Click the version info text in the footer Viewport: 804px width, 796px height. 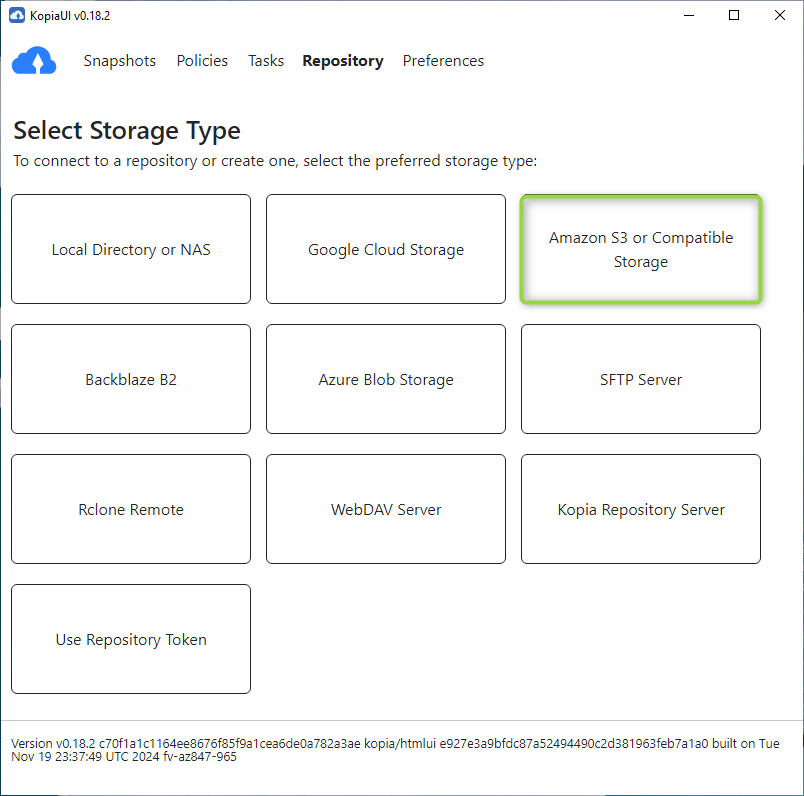(x=395, y=750)
